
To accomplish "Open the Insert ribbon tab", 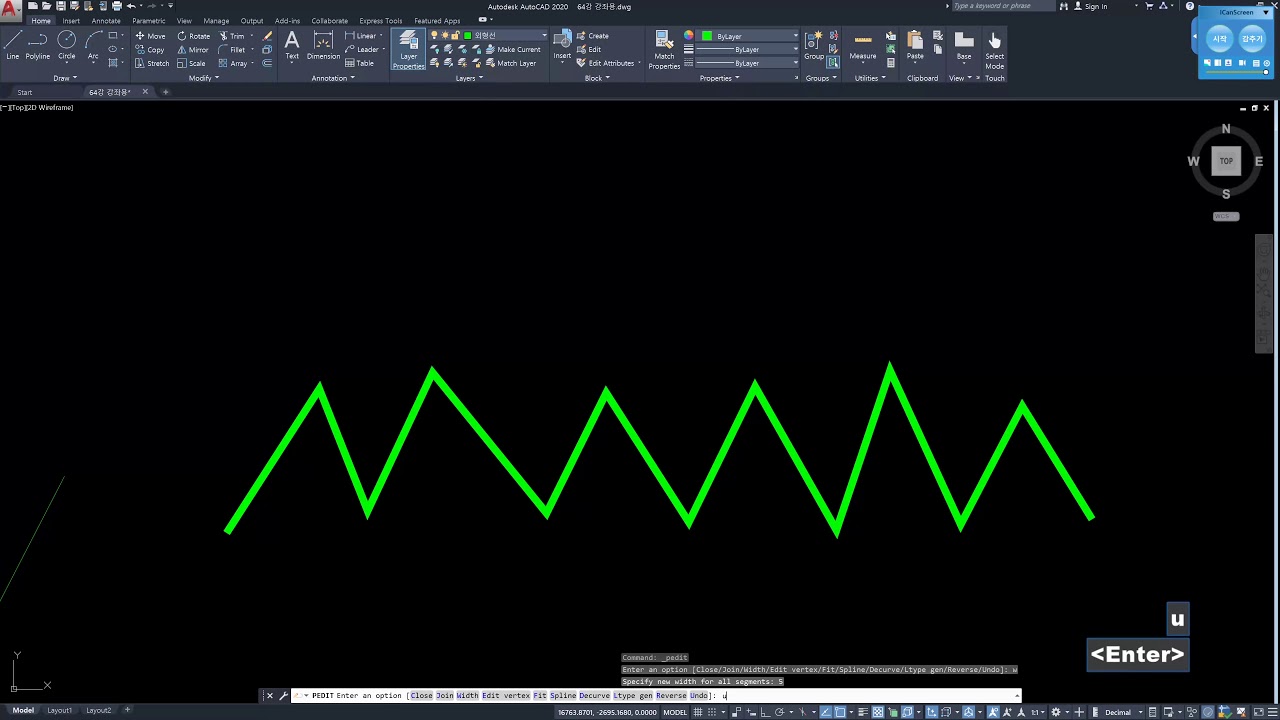I will (x=71, y=20).
